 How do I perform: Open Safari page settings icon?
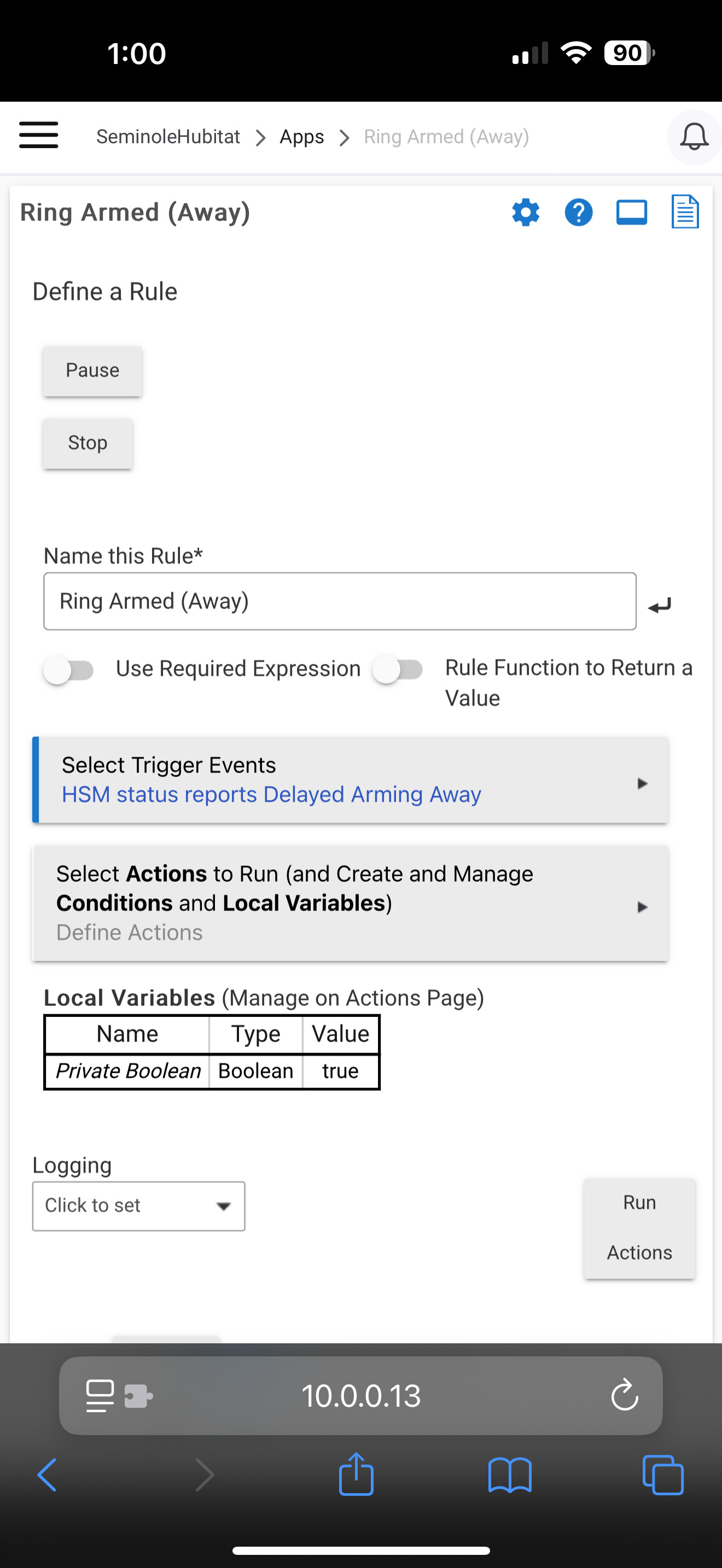[x=100, y=1395]
